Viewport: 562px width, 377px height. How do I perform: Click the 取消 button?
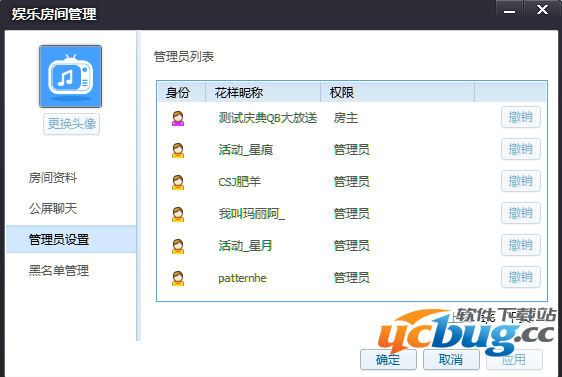451,359
